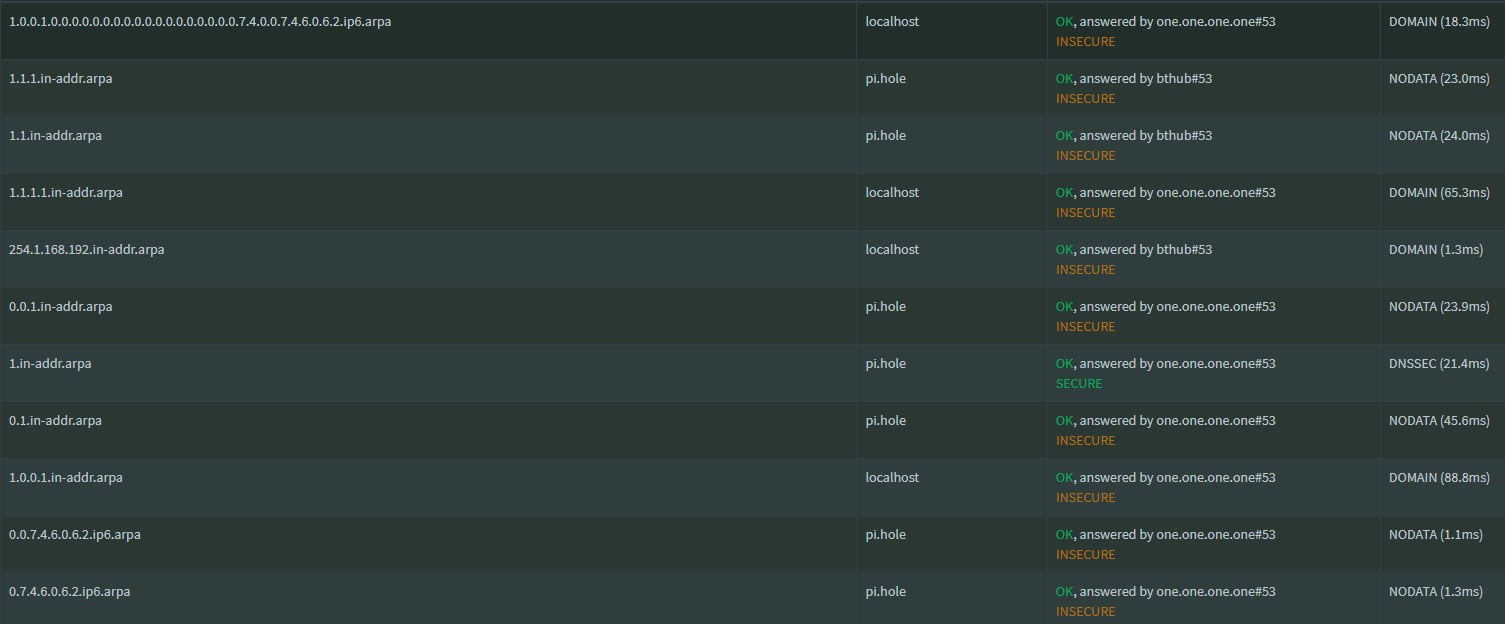This screenshot has width=1505, height=624.
Task: Click the long ip6.arpa domain in first row
Action: click(200, 21)
